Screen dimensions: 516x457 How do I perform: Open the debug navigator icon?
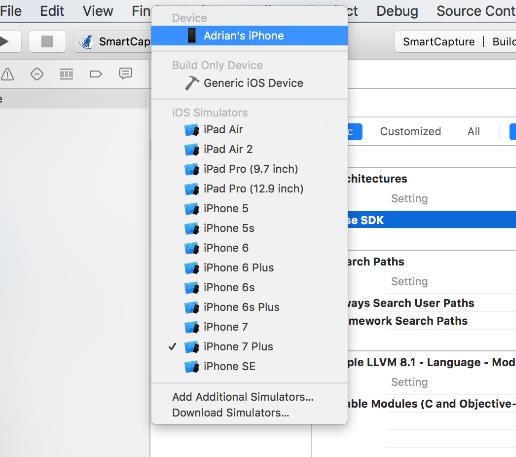pos(66,74)
